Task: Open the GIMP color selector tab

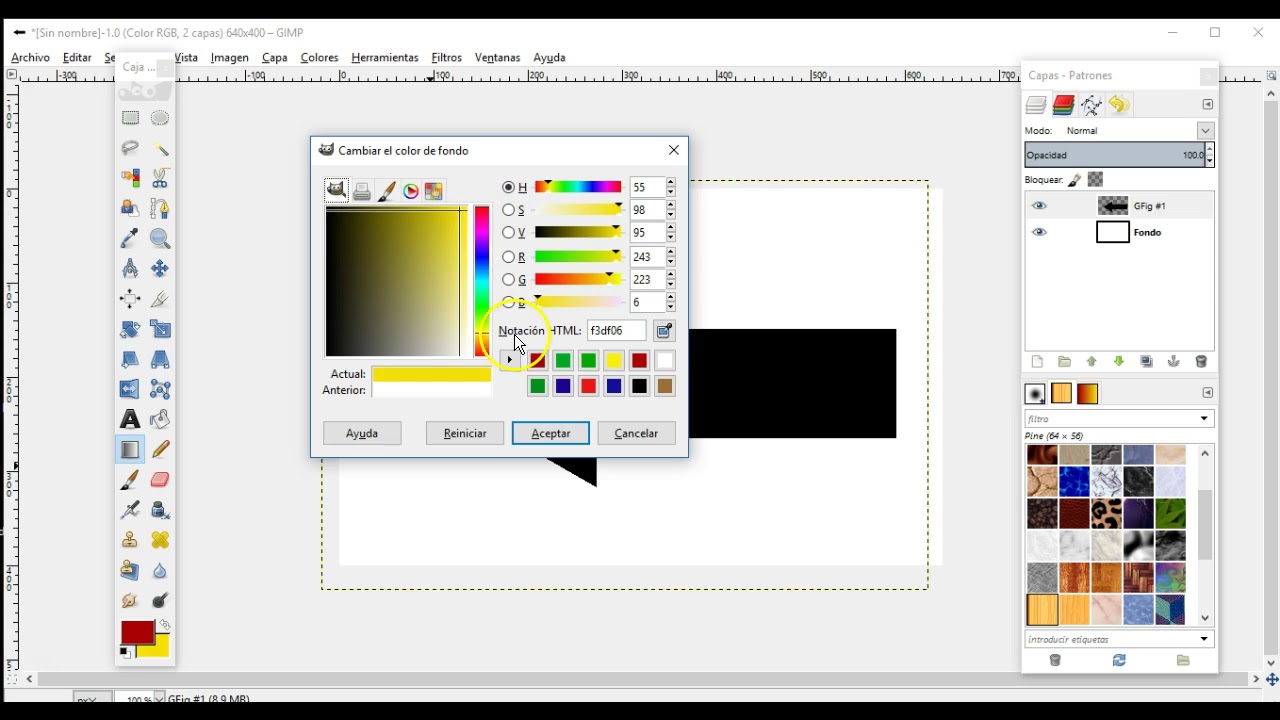Action: [x=337, y=190]
